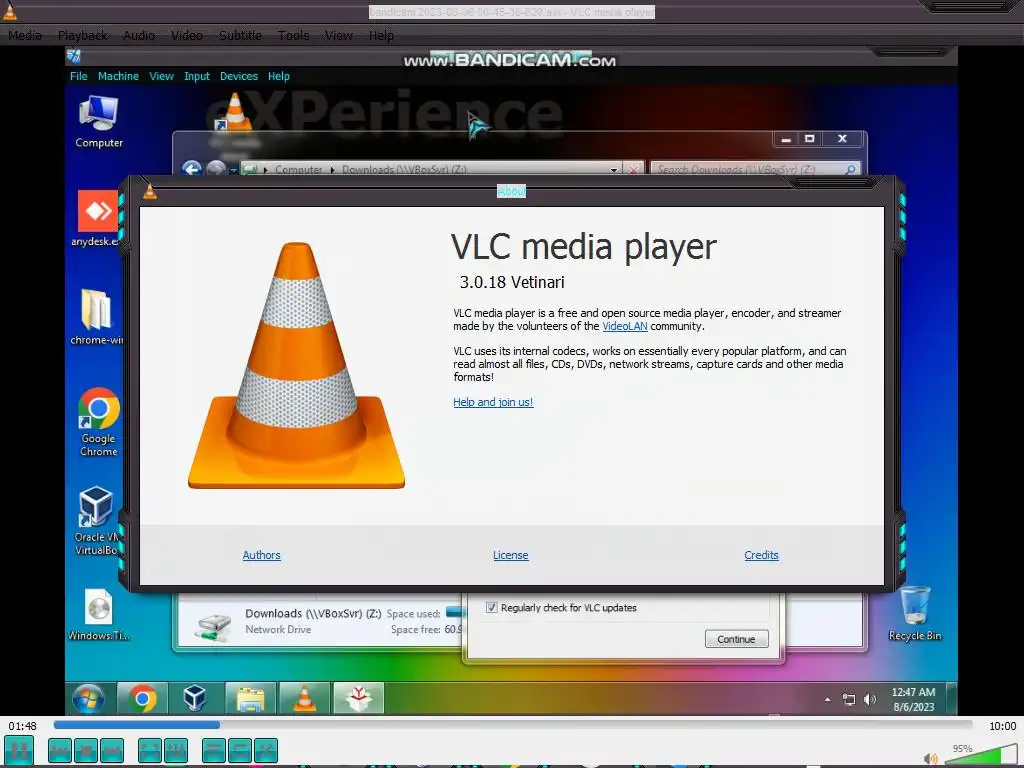Open the Subtitle menu
1024x768 pixels.
(240, 35)
